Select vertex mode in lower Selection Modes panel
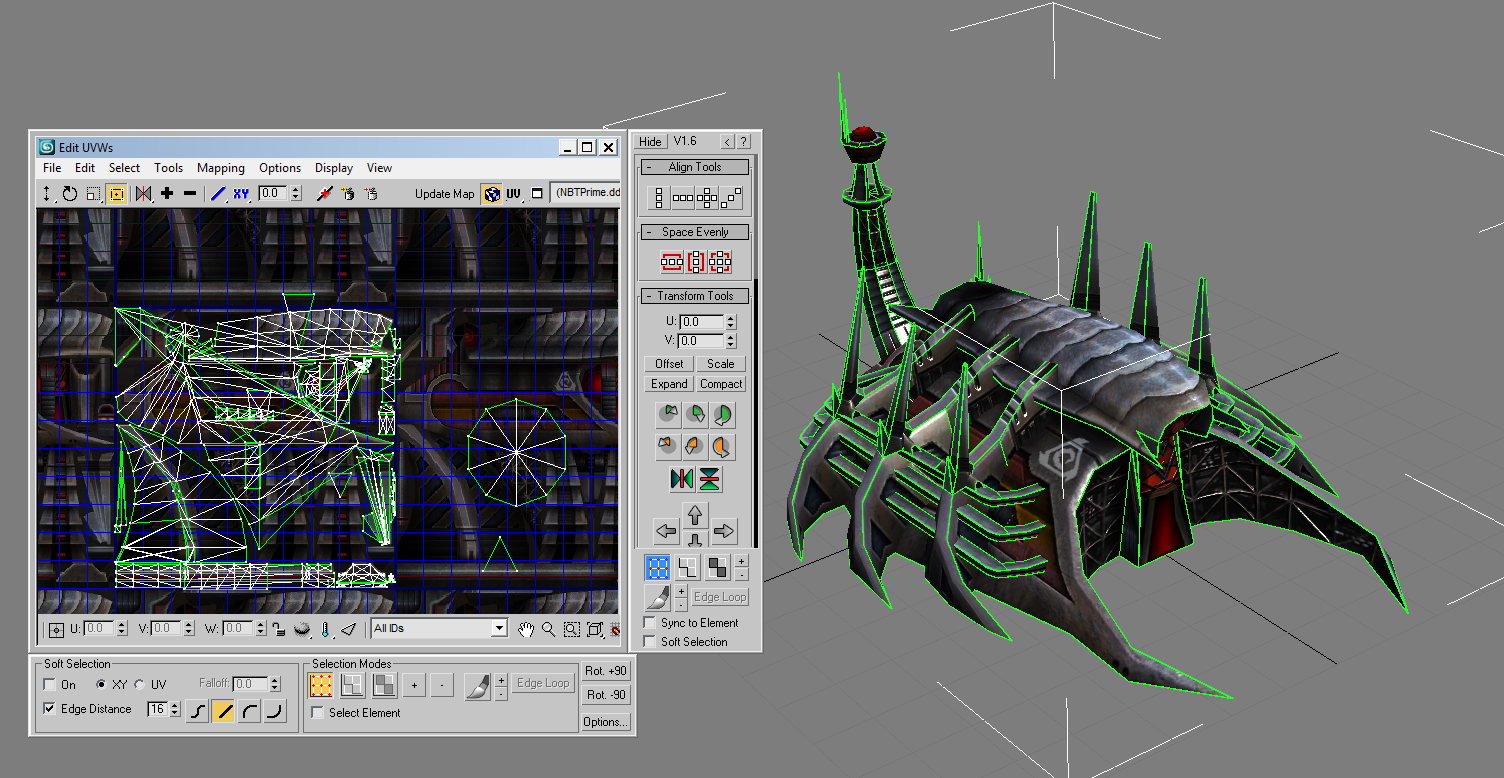Screen dimensions: 1504x778 click(321, 685)
